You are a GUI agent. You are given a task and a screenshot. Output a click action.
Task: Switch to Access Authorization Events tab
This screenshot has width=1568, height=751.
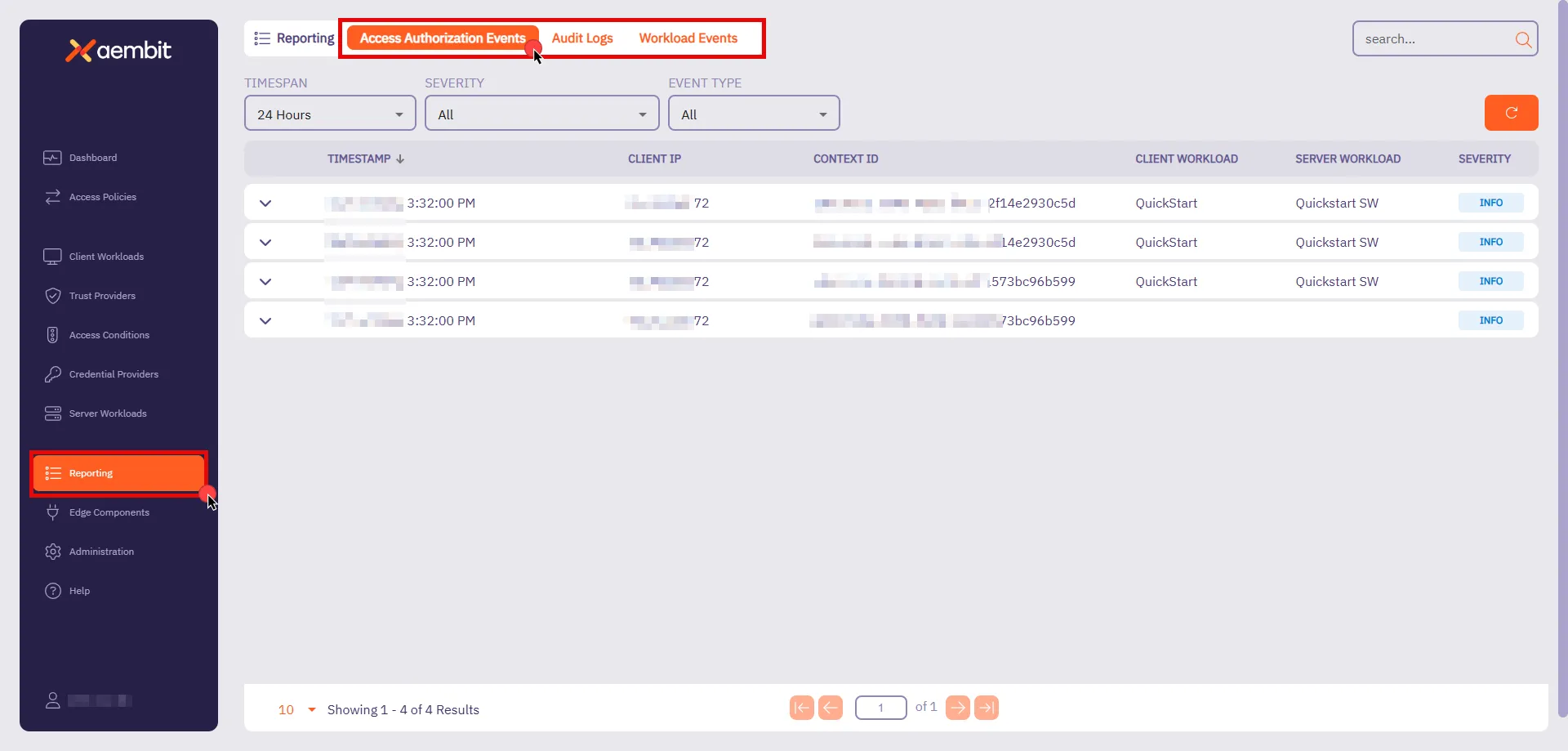pos(443,38)
